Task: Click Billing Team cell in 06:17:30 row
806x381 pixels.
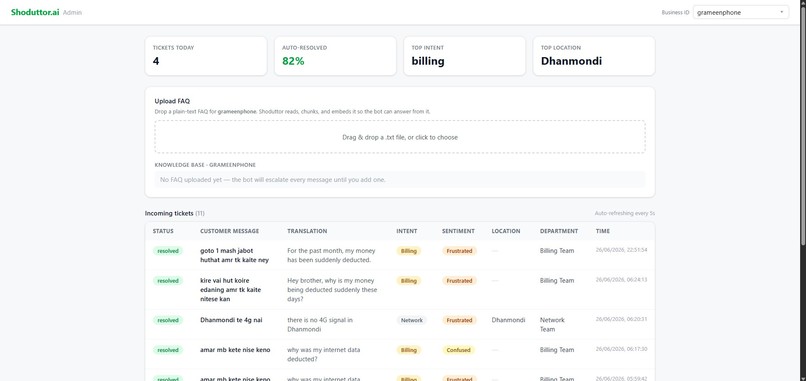Action: tap(557, 350)
